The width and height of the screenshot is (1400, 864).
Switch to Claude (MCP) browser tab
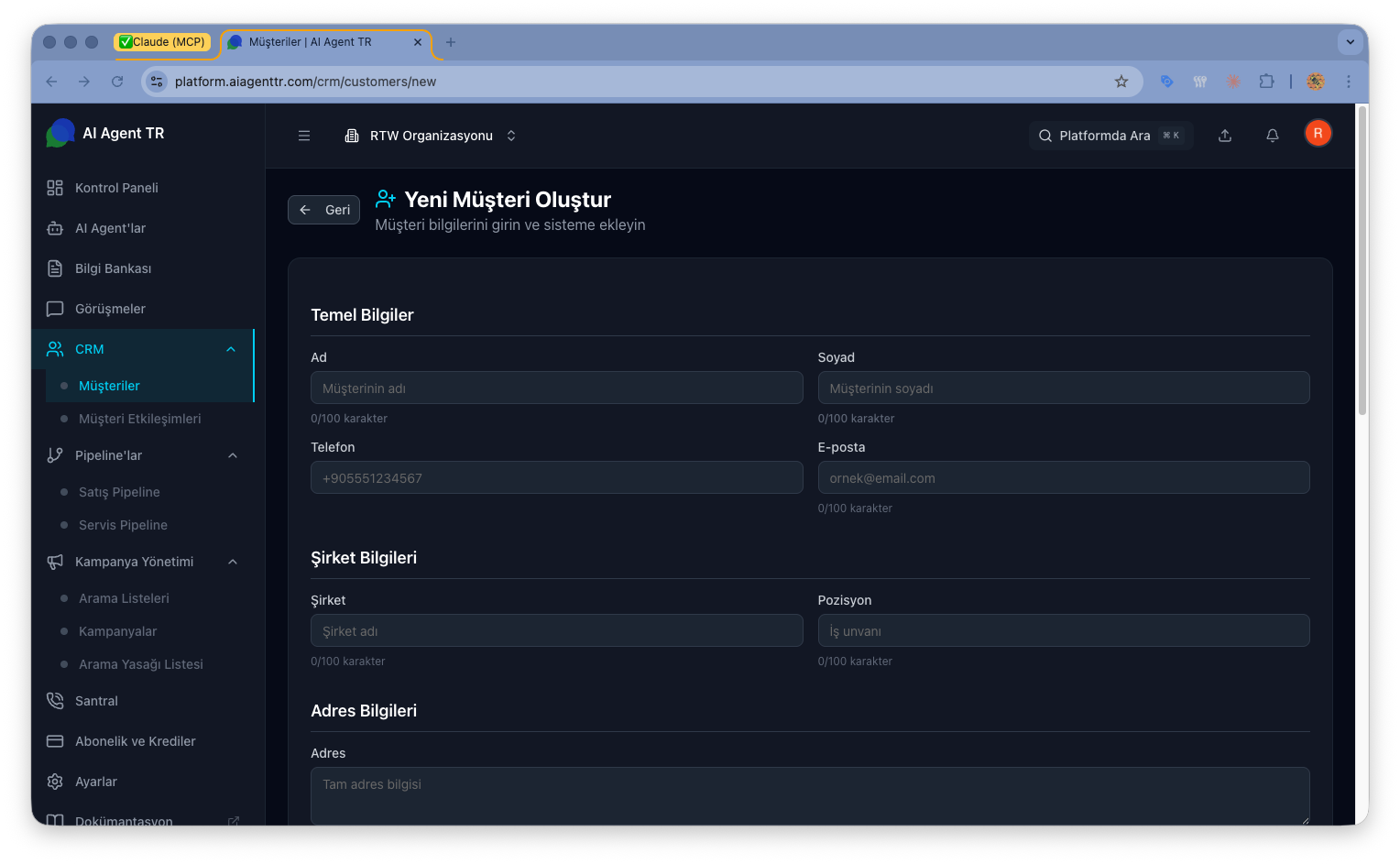163,42
